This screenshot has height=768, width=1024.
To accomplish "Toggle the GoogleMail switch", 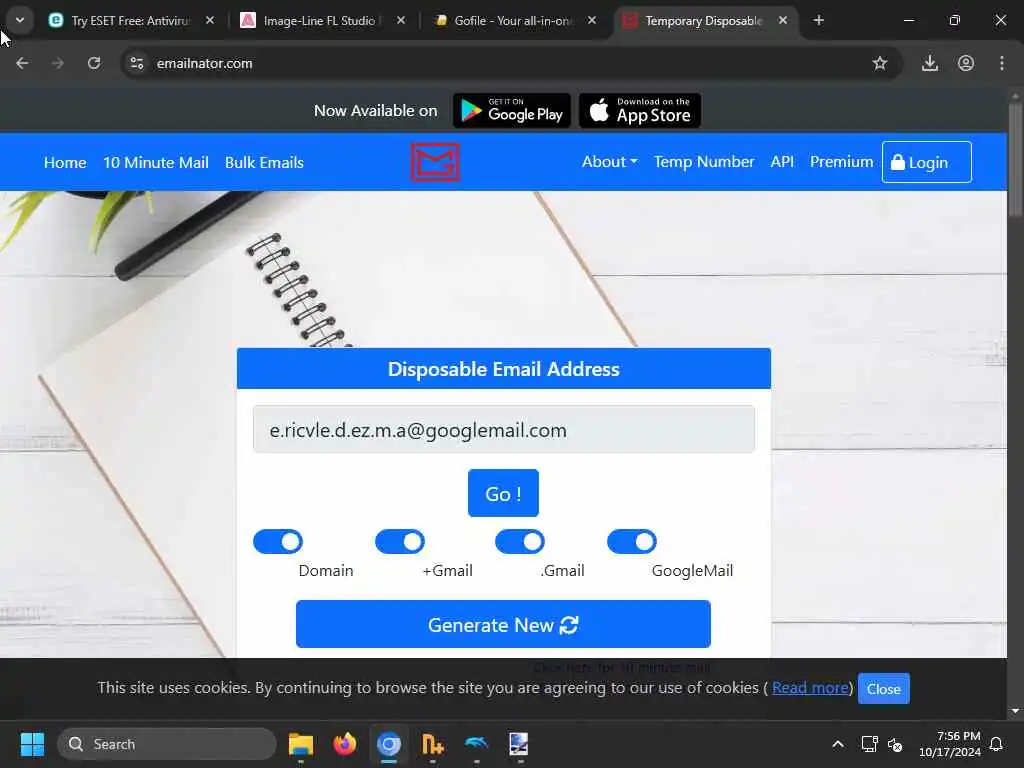I will pyautogui.click(x=632, y=541).
